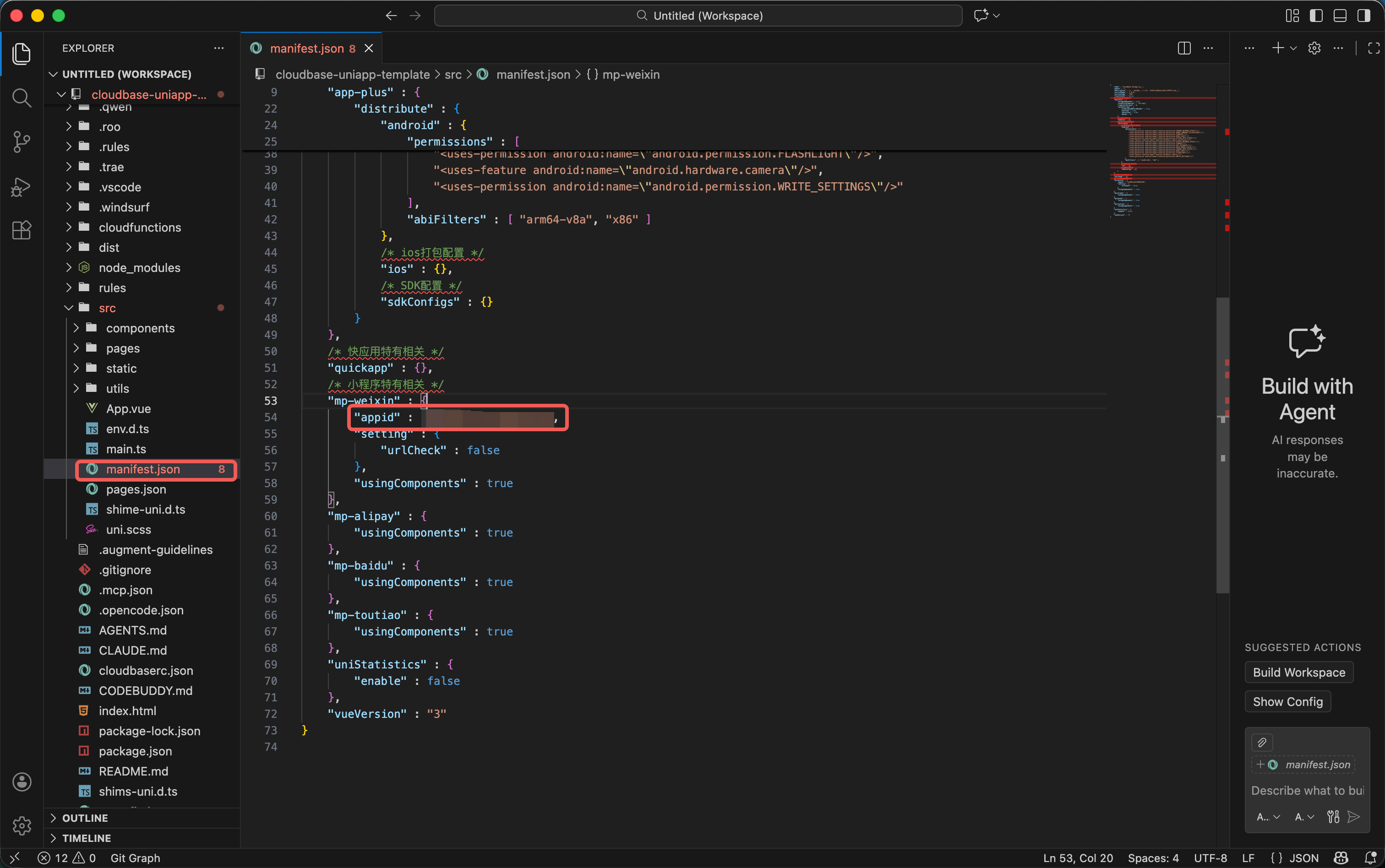This screenshot has width=1385, height=868.
Task: Click the send arrow in the chat input
Action: [x=1353, y=816]
